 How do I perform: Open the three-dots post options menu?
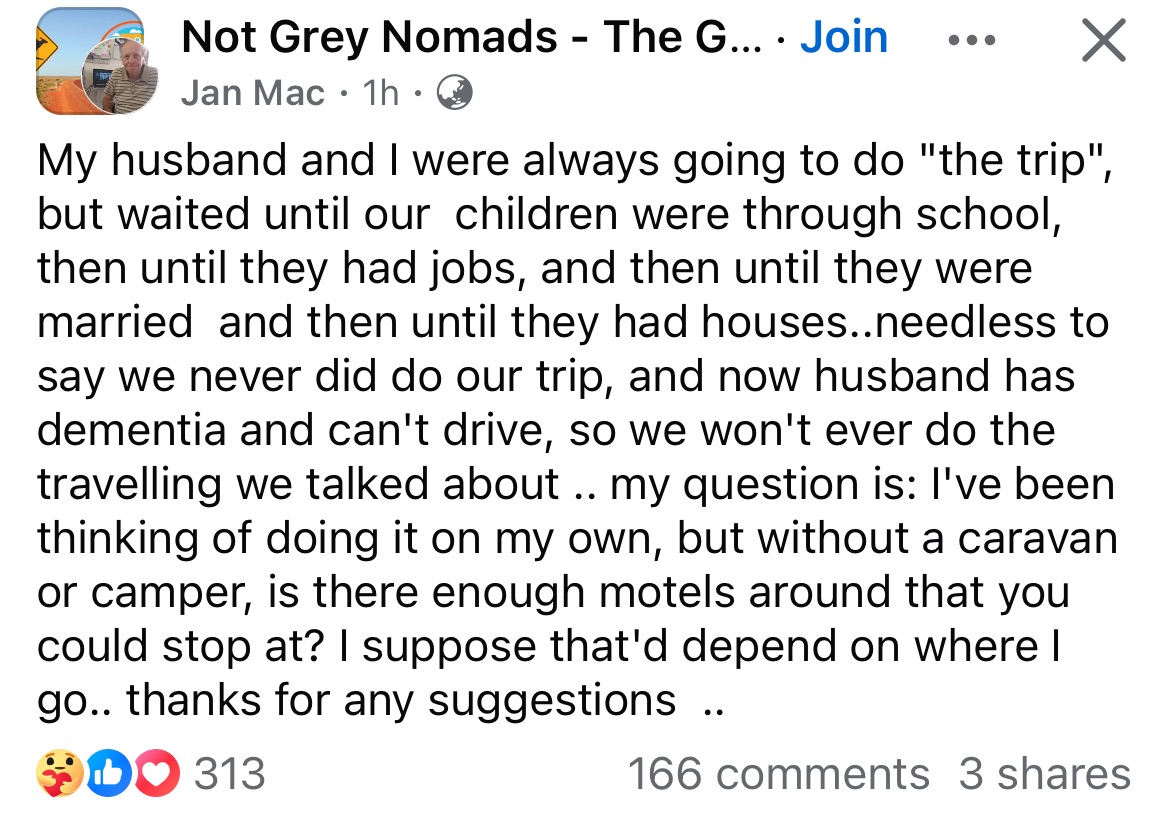click(970, 40)
